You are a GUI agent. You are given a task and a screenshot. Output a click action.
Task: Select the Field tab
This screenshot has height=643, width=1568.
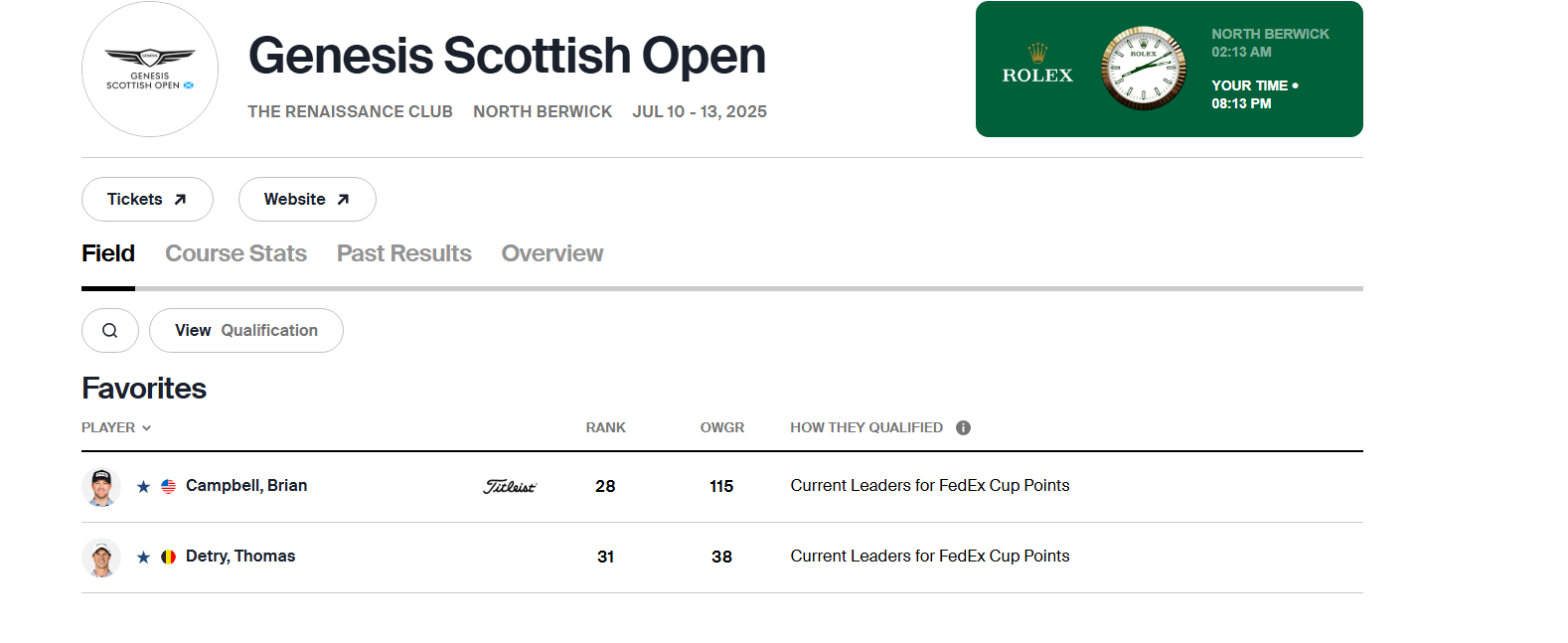tap(108, 254)
